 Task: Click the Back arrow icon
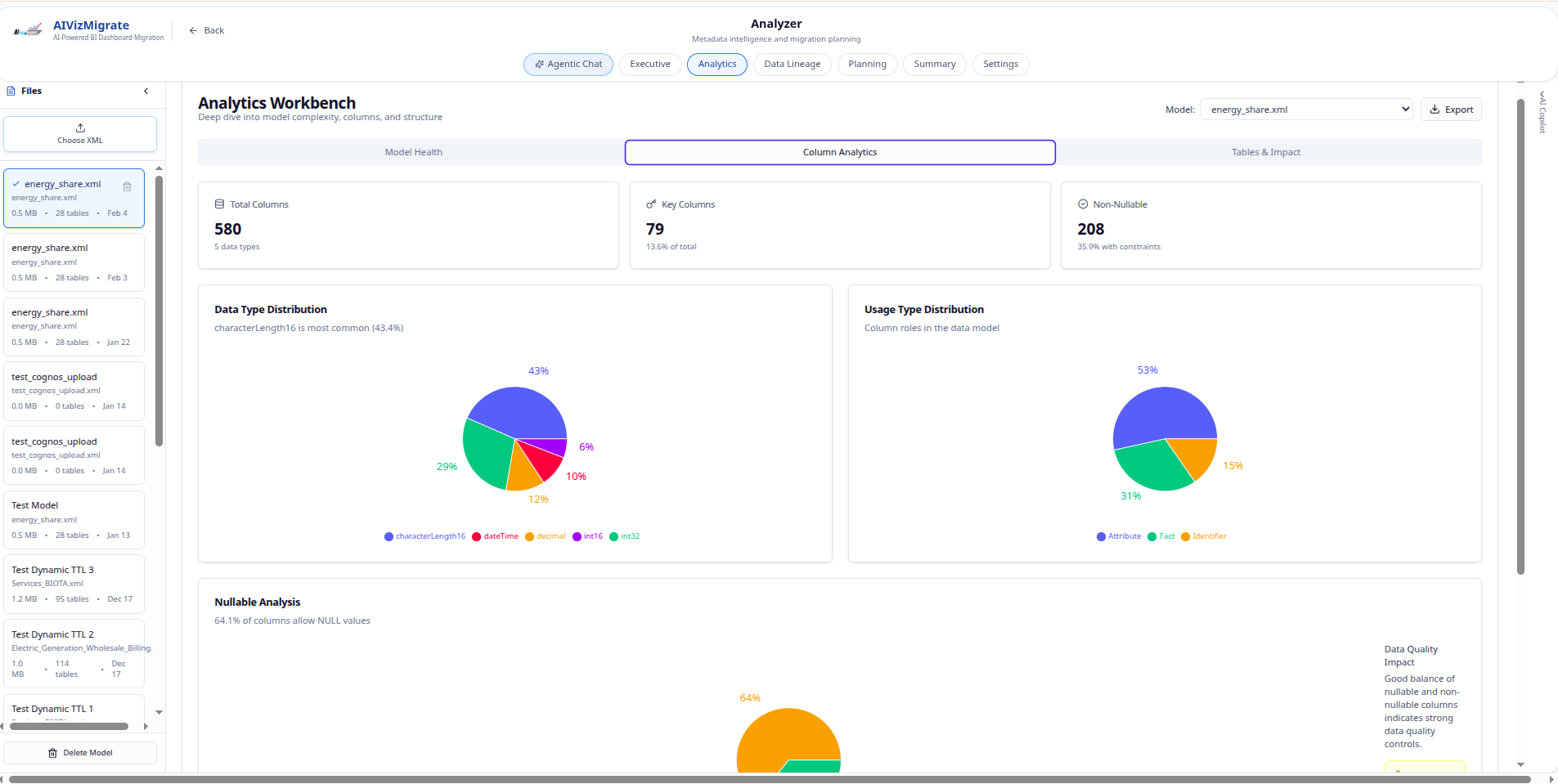193,30
